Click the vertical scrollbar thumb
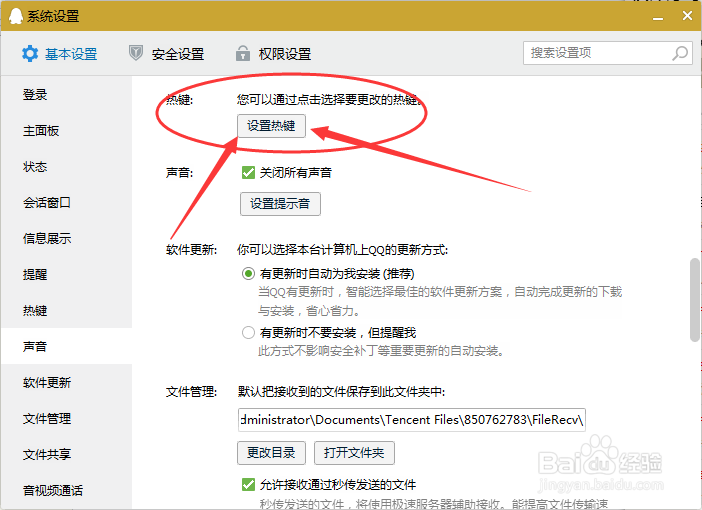Image resolution: width=702 pixels, height=510 pixels. point(695,300)
